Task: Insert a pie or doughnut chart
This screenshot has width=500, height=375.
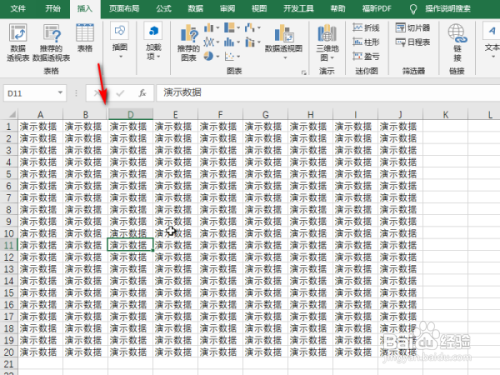Action: tap(211, 56)
